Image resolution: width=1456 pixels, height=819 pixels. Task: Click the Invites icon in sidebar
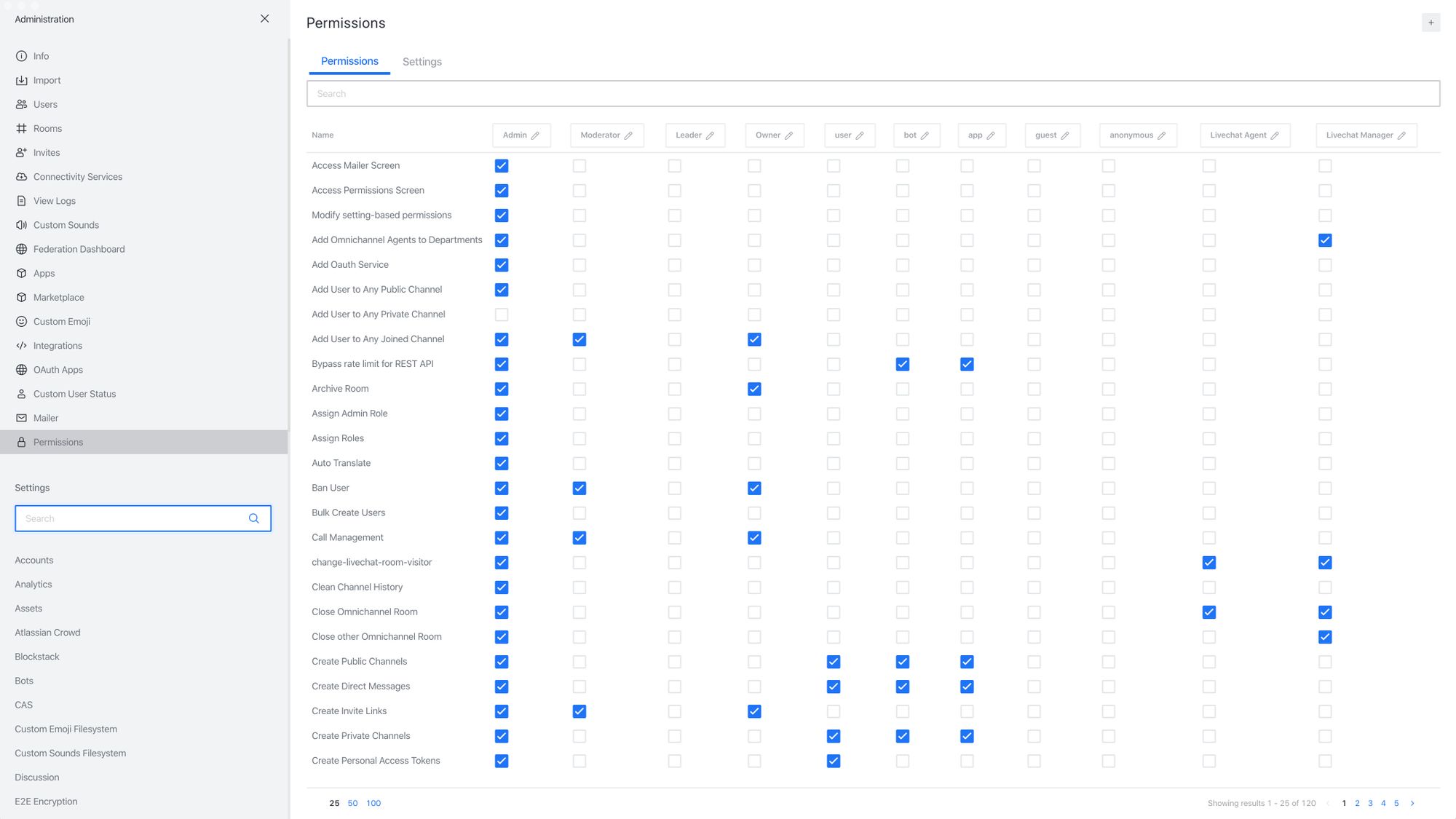[x=22, y=152]
